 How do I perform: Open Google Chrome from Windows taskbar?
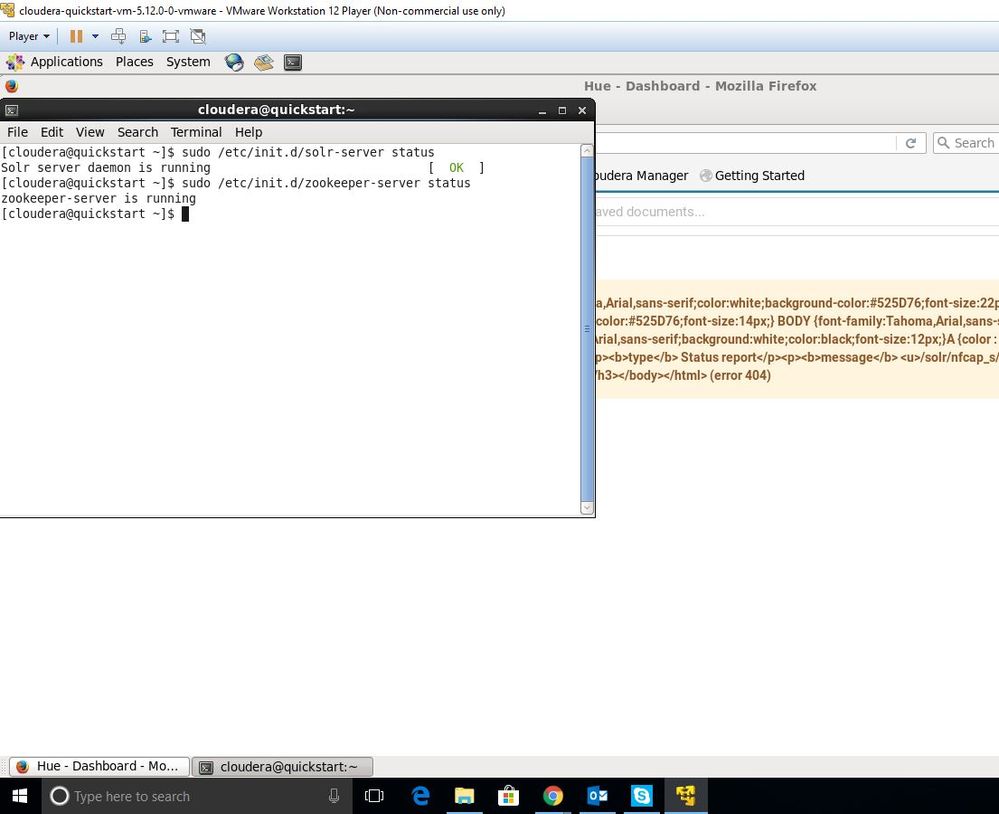click(553, 796)
